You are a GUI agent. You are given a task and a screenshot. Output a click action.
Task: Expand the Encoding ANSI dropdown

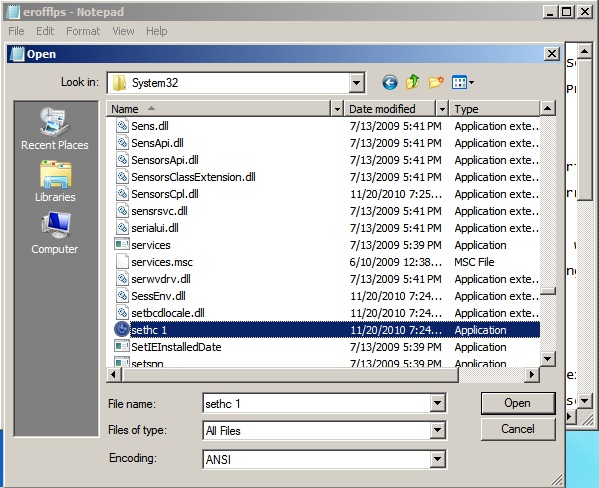[x=437, y=459]
